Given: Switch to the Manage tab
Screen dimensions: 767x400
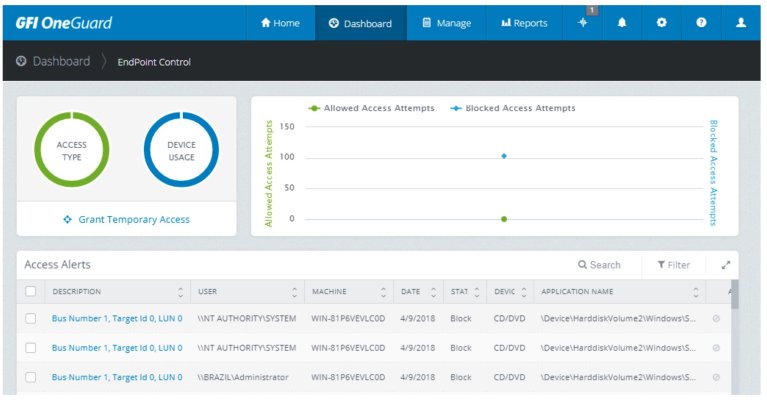Looking at the screenshot, I should (x=446, y=23).
